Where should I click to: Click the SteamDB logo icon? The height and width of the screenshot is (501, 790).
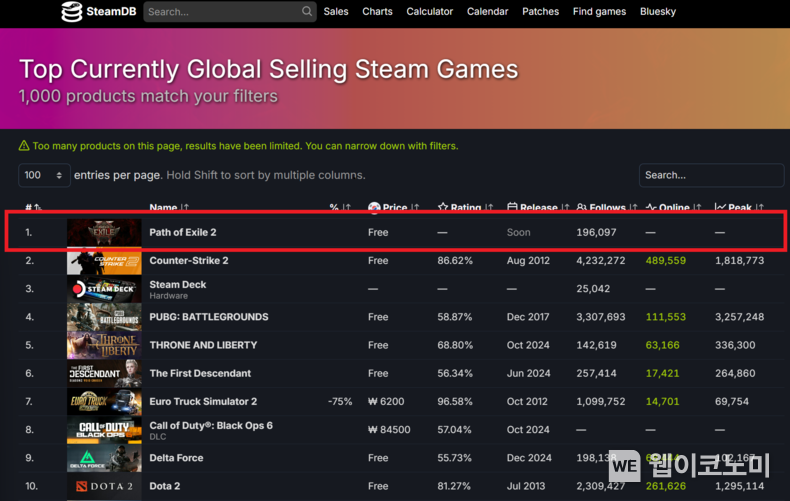tap(72, 12)
